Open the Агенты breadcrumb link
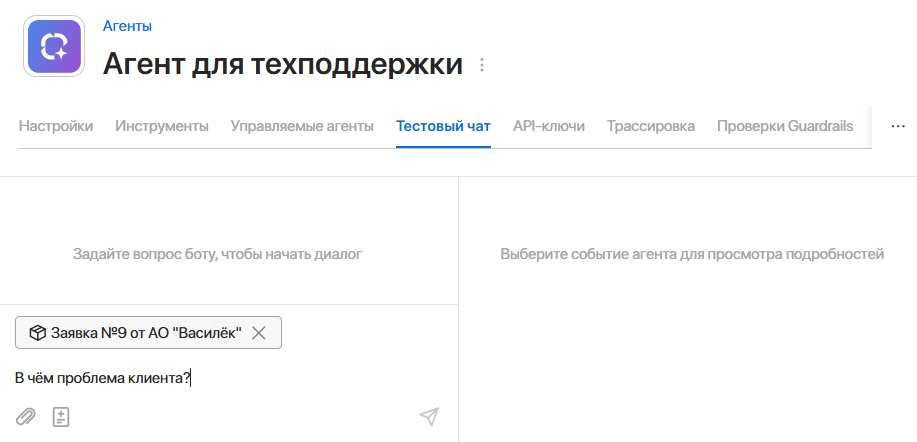The image size is (917, 442). (127, 26)
